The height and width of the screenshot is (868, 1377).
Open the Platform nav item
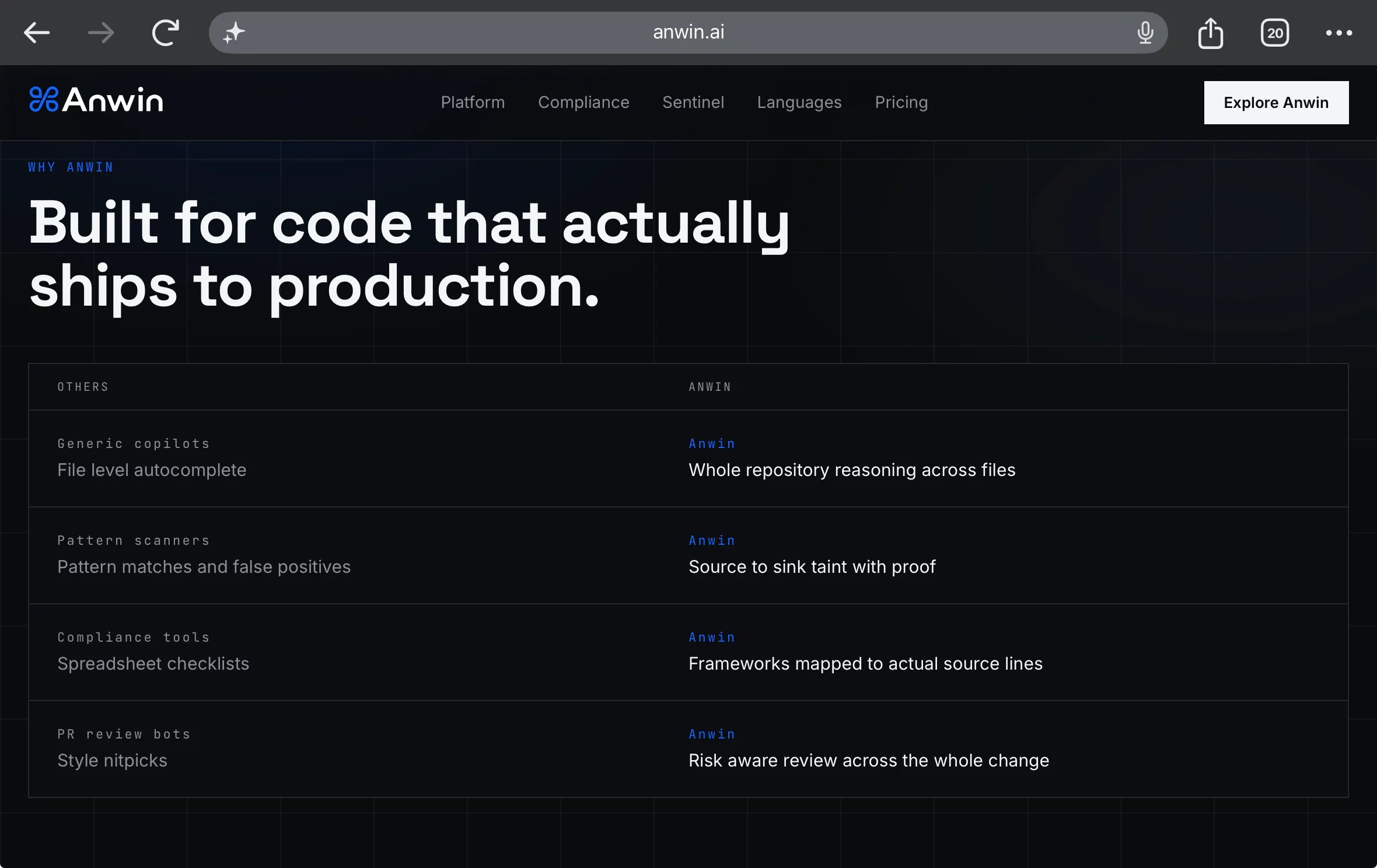pos(473,102)
